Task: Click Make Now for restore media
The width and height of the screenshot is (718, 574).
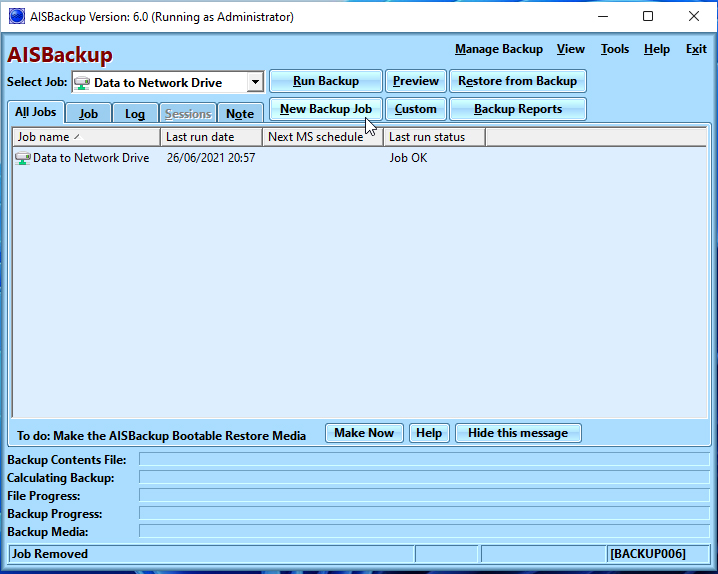Action: [364, 433]
